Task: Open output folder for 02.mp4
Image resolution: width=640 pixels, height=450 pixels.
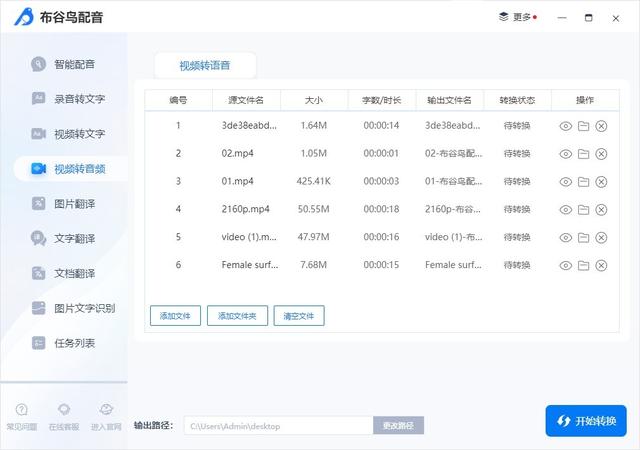Action: pos(583,154)
